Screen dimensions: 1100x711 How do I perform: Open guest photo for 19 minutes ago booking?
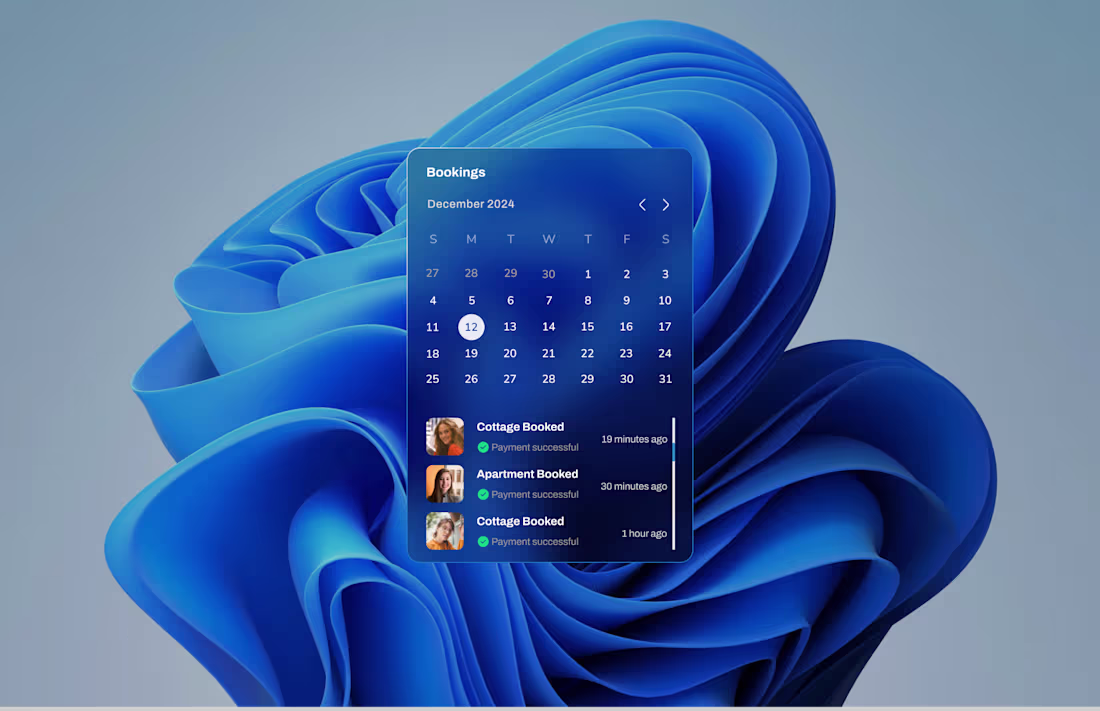point(445,437)
